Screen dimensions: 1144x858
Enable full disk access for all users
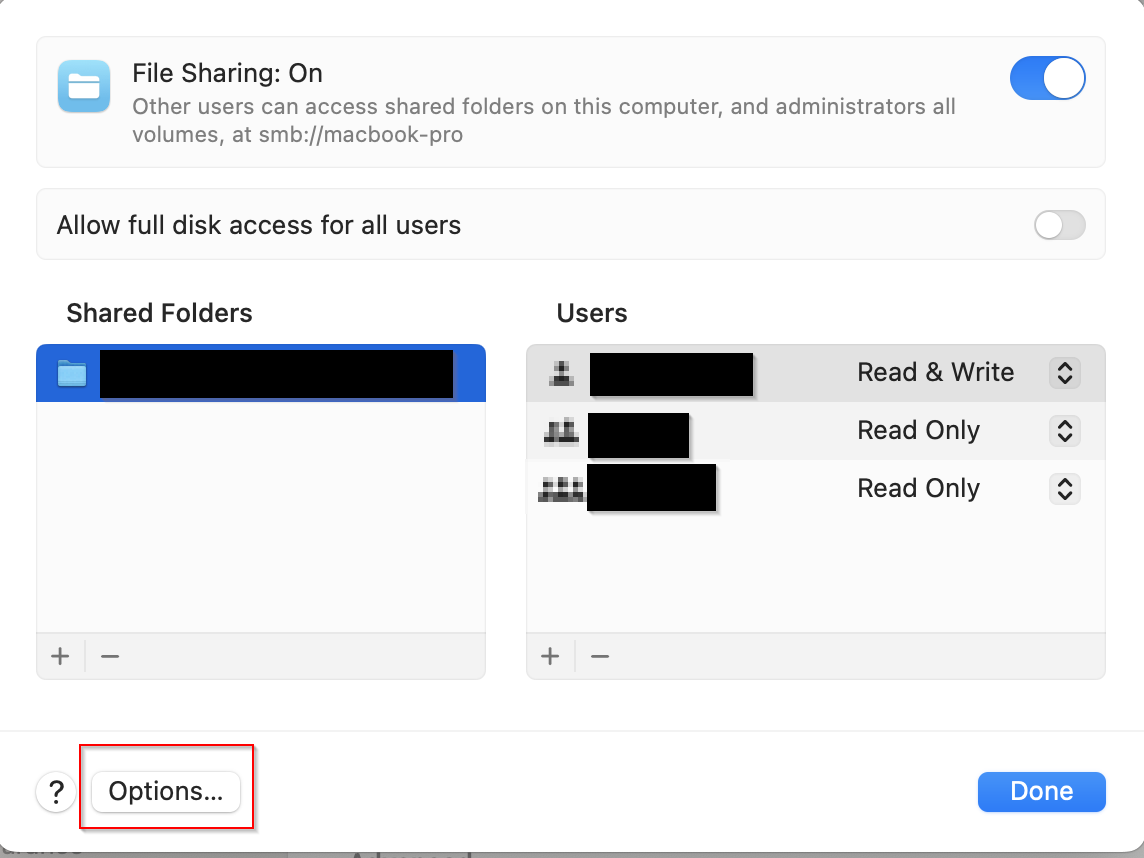click(x=1059, y=226)
